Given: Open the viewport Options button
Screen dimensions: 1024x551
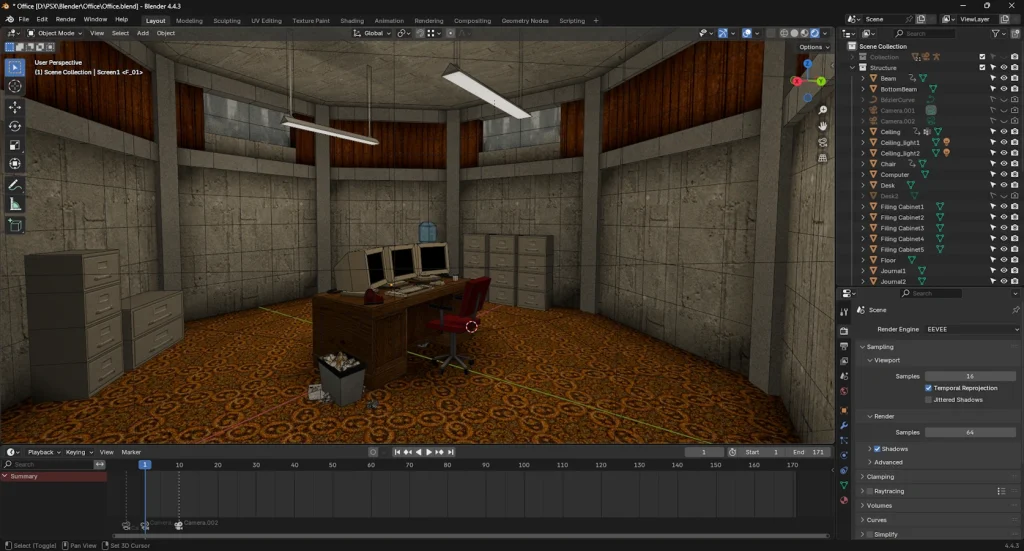Looking at the screenshot, I should pos(814,47).
